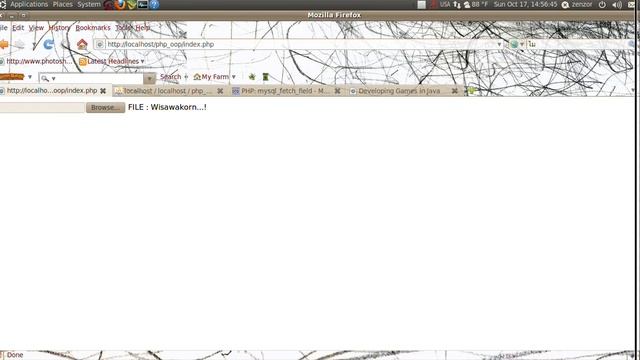Open the Help menu
The height and width of the screenshot is (360, 640).
tap(143, 28)
